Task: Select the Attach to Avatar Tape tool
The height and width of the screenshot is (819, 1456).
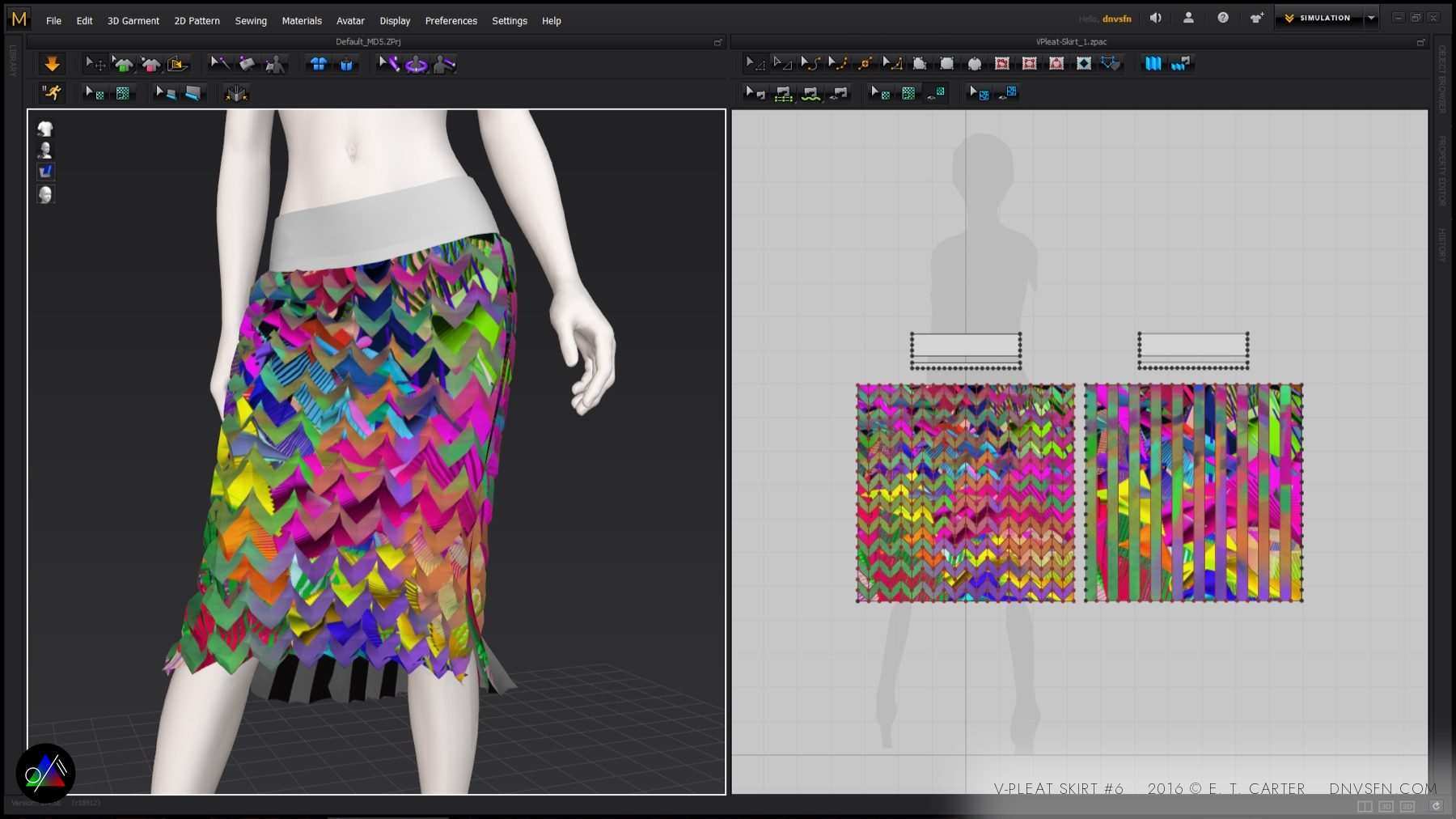Action: click(x=445, y=64)
